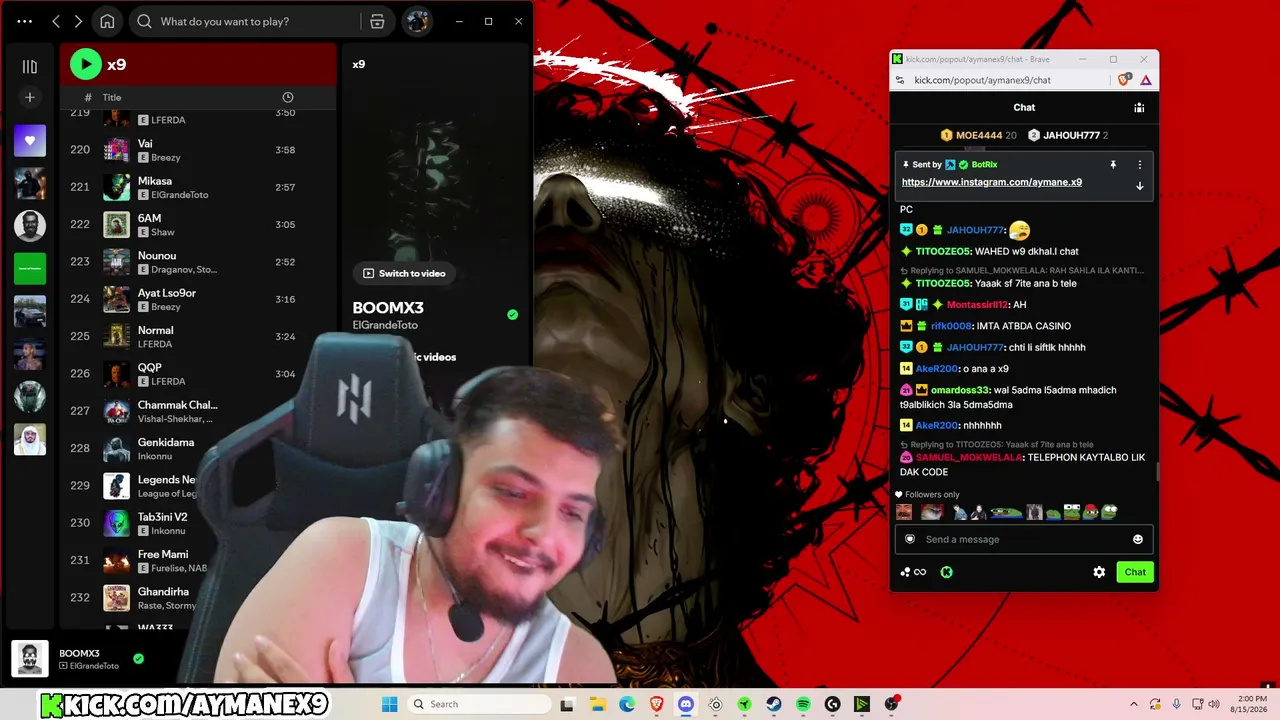The width and height of the screenshot is (1280, 720).
Task: Click green Kick icon below chat input
Action: tap(946, 572)
